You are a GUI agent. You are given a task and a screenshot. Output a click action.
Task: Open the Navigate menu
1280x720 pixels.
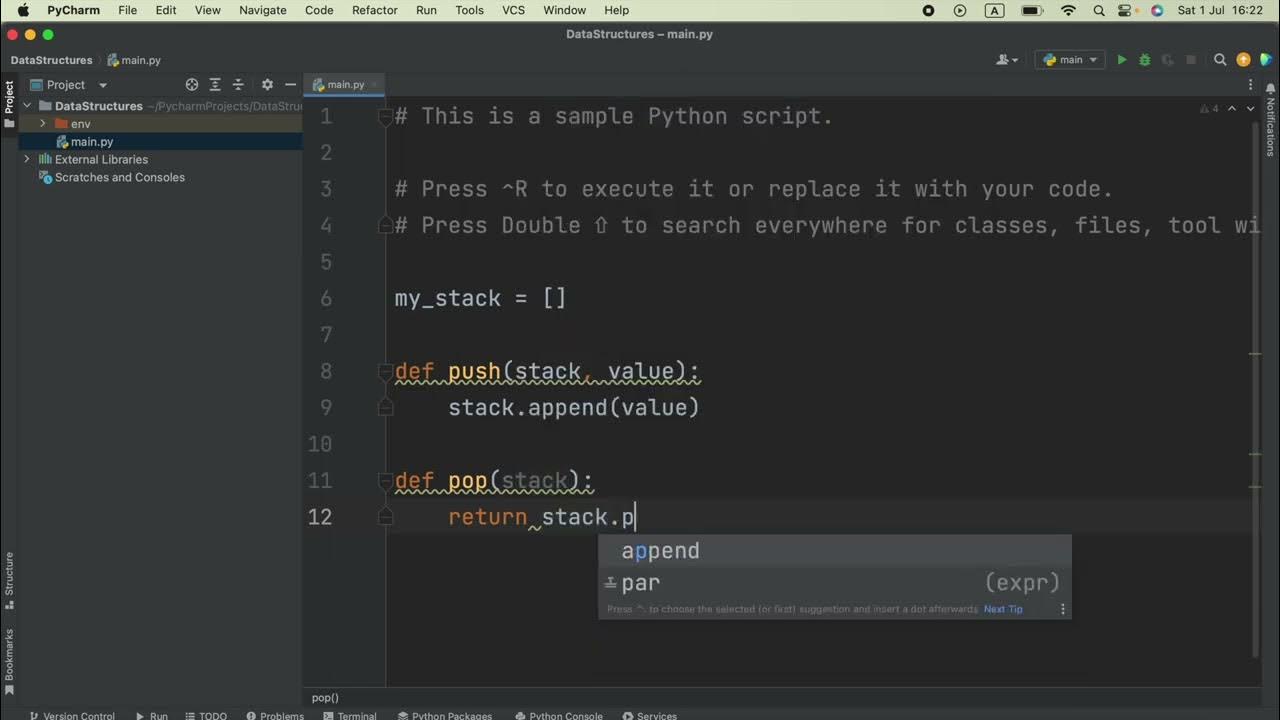pos(263,10)
